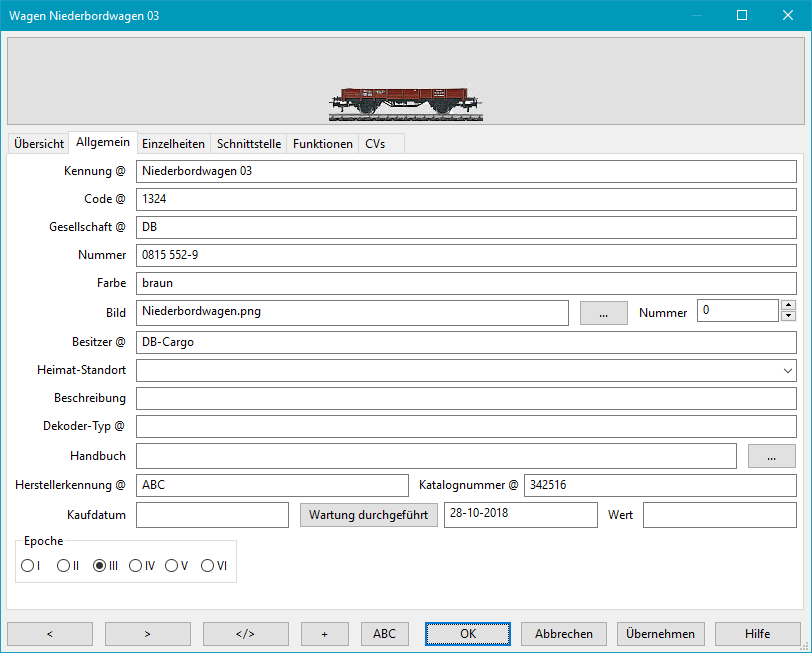Click the </> button

pos(245,634)
